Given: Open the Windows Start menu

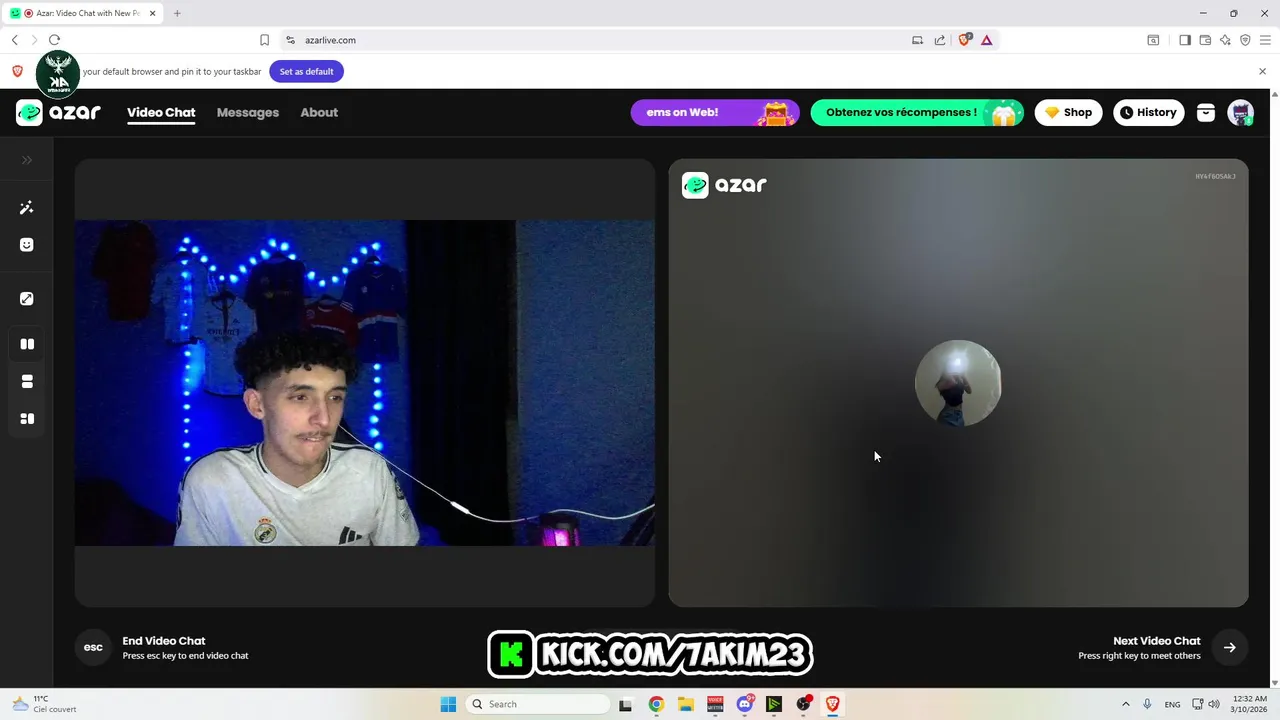Looking at the screenshot, I should 448,704.
